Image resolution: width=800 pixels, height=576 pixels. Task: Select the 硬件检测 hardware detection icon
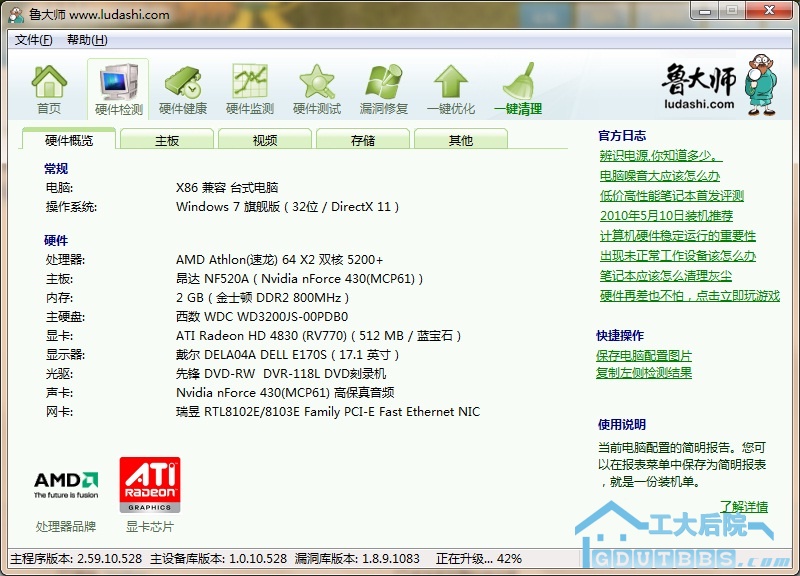tap(118, 82)
